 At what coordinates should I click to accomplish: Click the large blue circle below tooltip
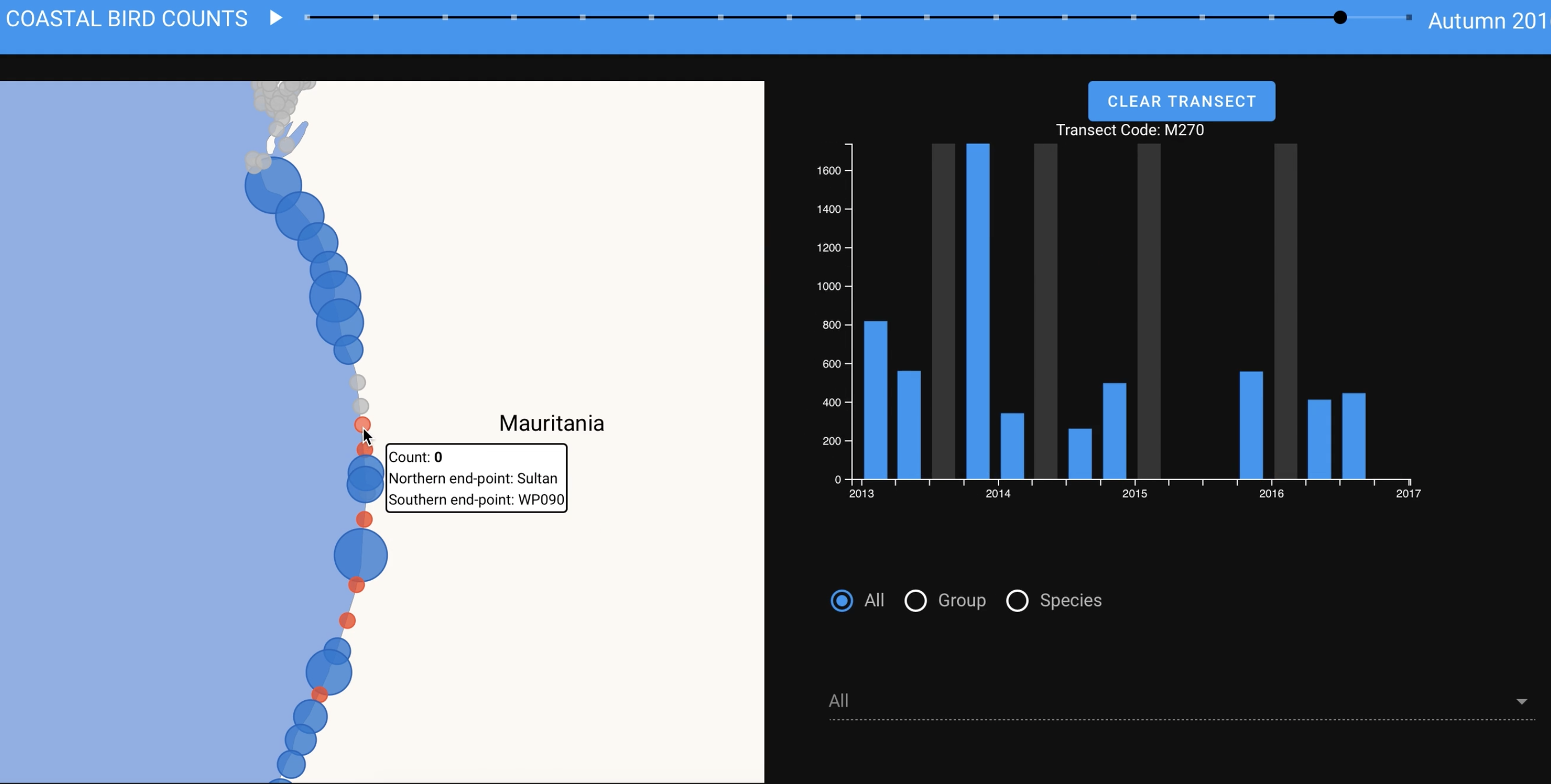pyautogui.click(x=360, y=554)
